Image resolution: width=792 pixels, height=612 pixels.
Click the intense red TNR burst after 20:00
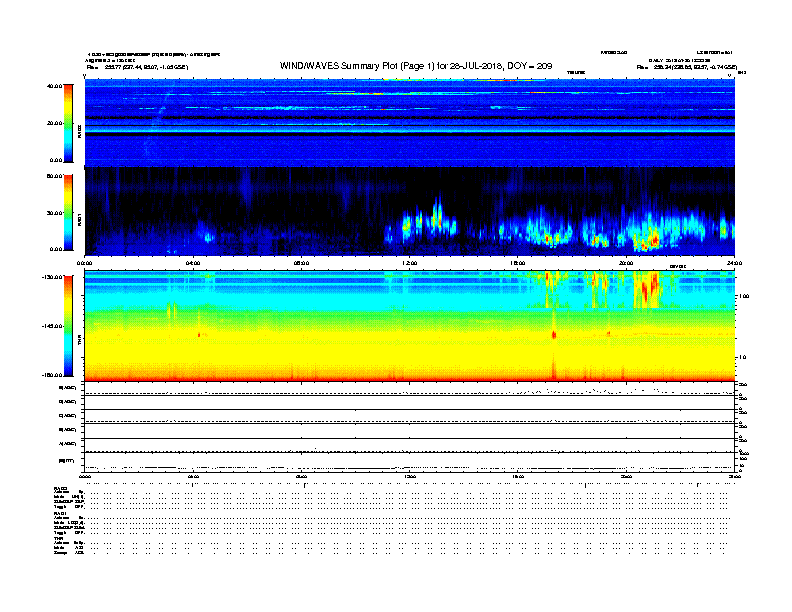click(647, 289)
